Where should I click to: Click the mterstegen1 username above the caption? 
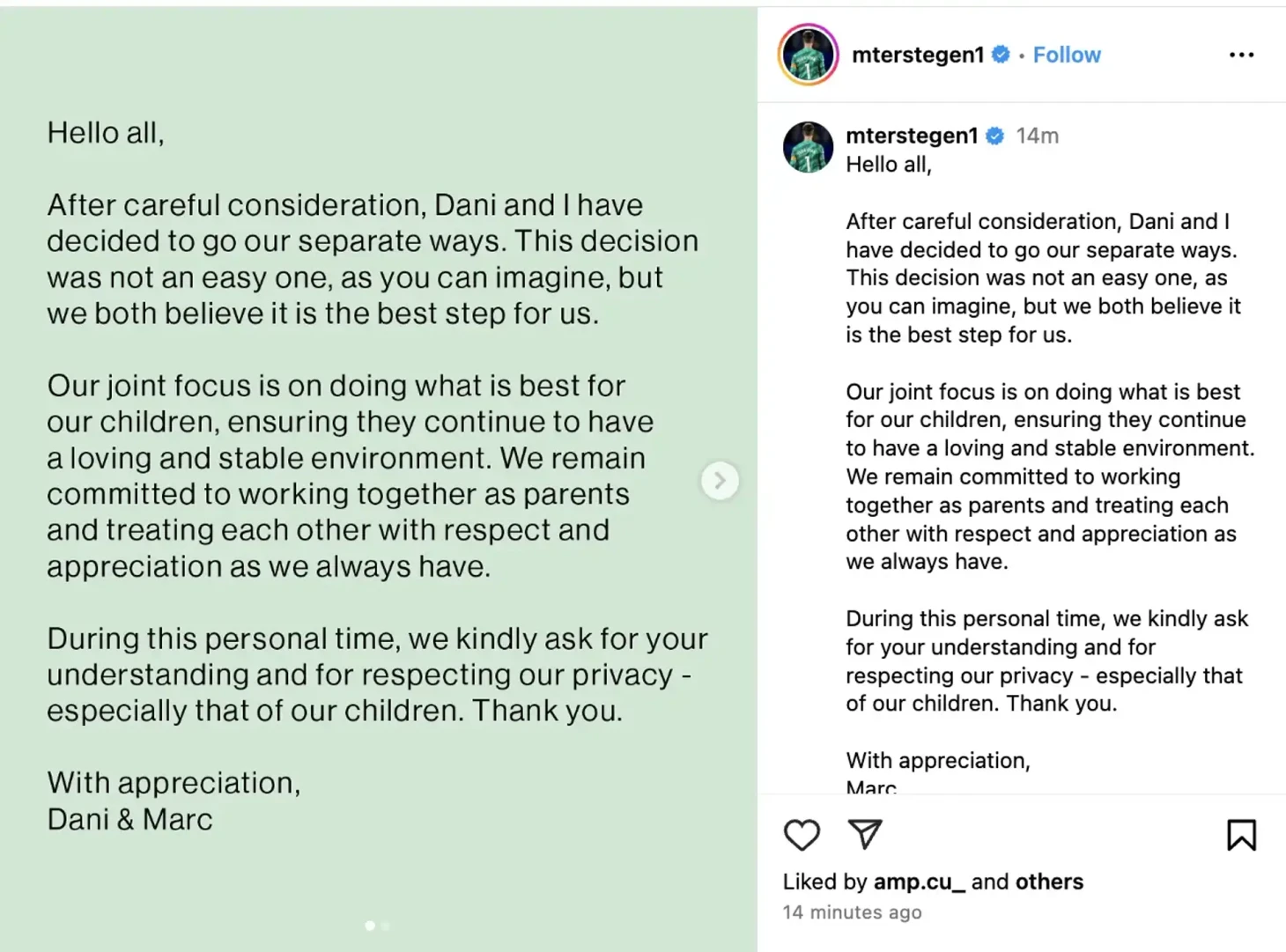pos(912,136)
